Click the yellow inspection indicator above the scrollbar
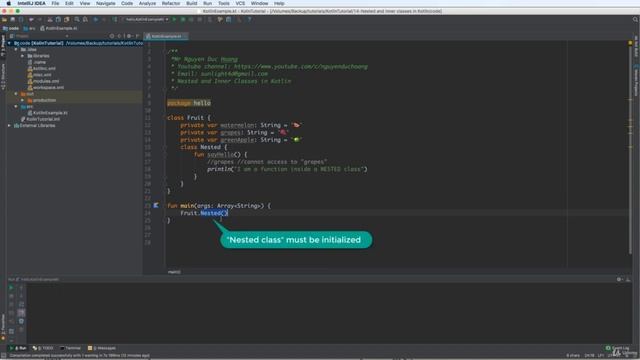This screenshot has height=360, width=640. tap(630, 43)
